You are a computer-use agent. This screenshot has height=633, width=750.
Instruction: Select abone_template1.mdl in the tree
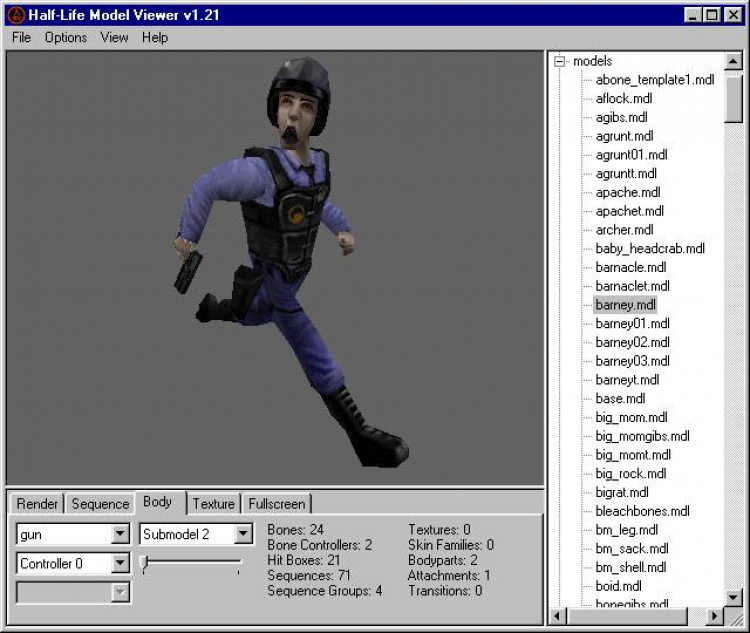(x=654, y=80)
